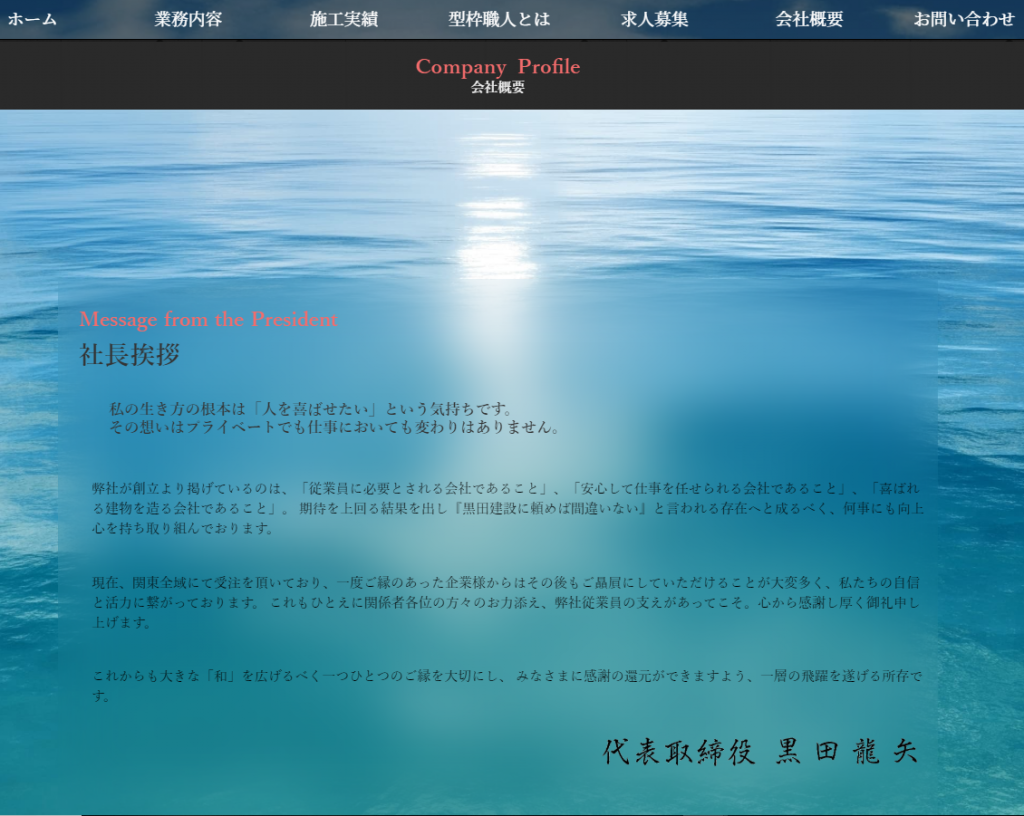
Task: Open the 型枠職人とは page
Action: pos(499,19)
